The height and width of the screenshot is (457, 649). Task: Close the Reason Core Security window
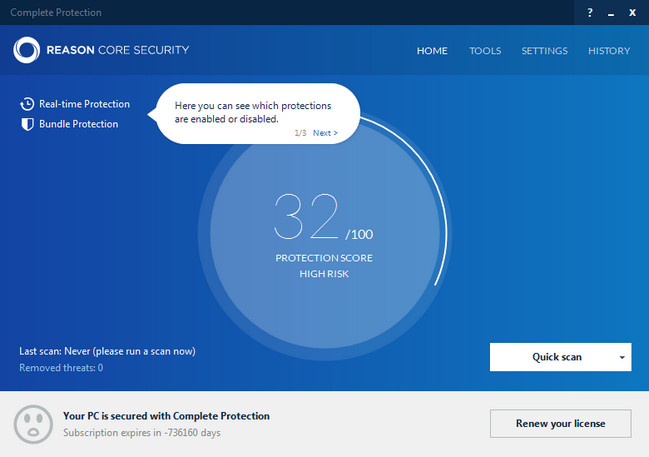click(x=633, y=12)
